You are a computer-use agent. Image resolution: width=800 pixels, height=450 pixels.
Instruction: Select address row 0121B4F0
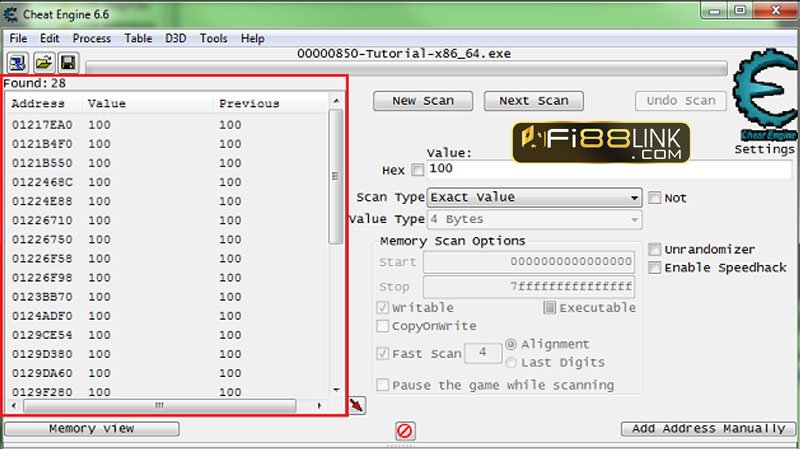pyautogui.click(x=167, y=144)
